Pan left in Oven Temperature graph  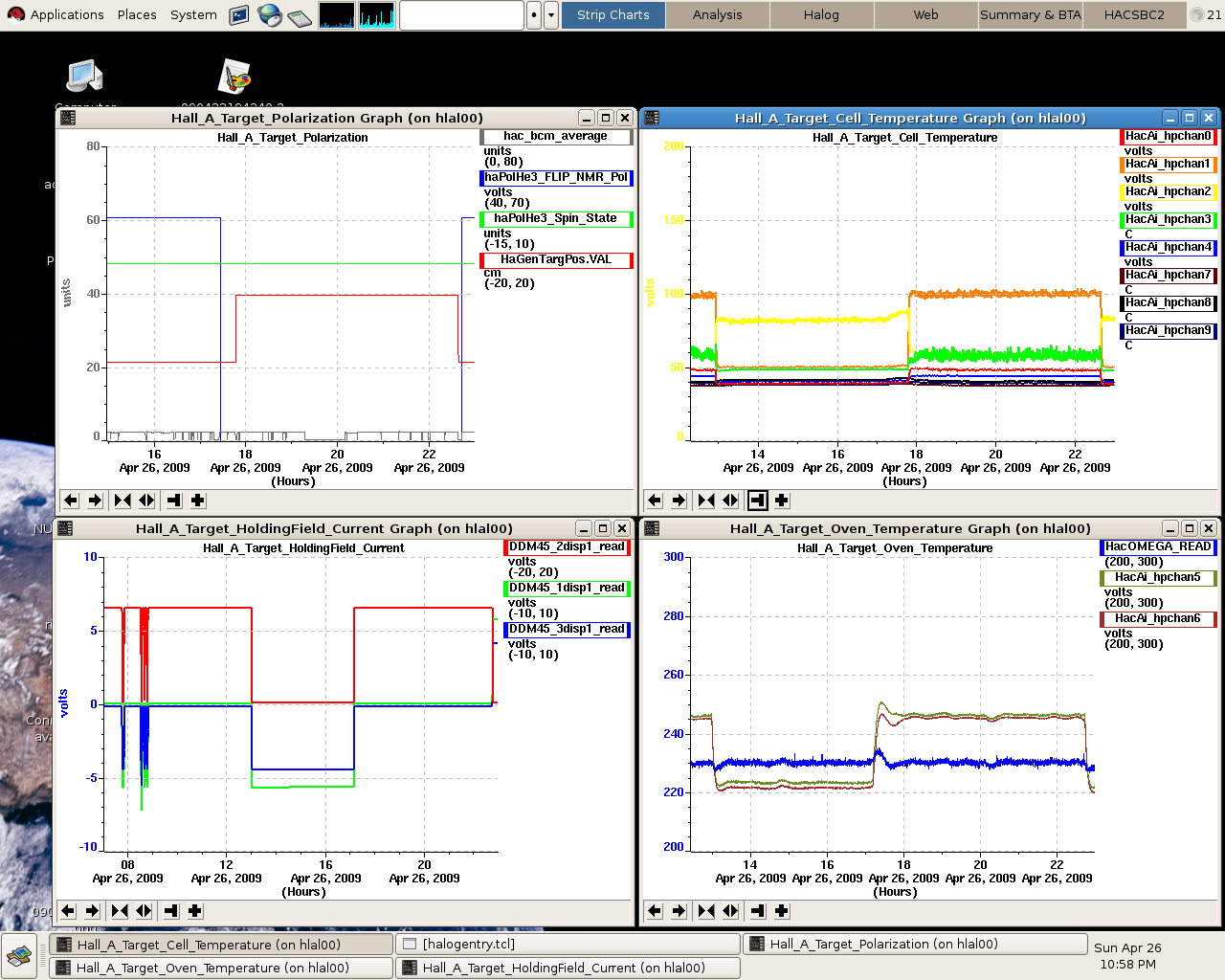(655, 910)
